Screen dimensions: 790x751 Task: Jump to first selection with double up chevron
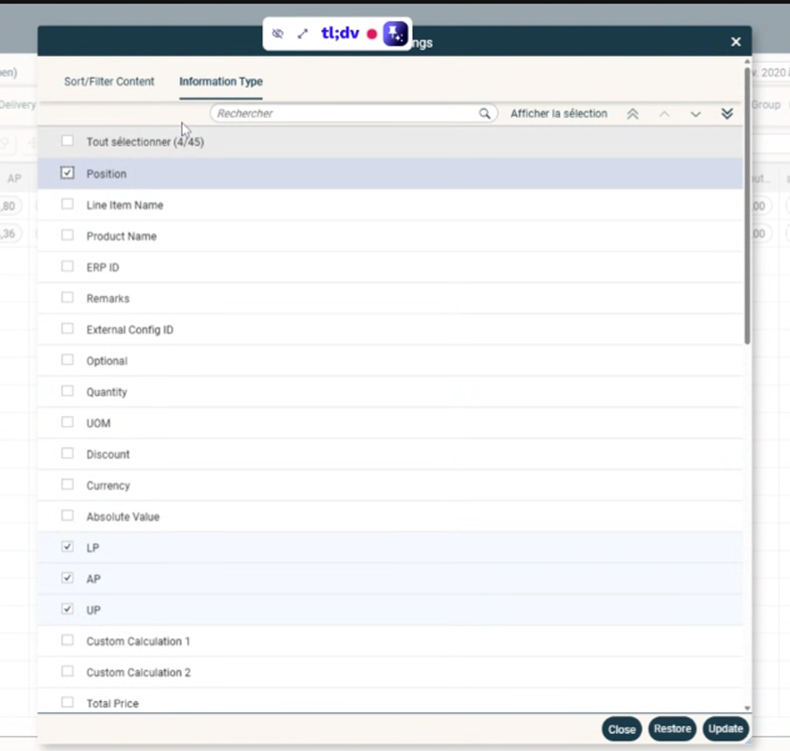coord(632,114)
